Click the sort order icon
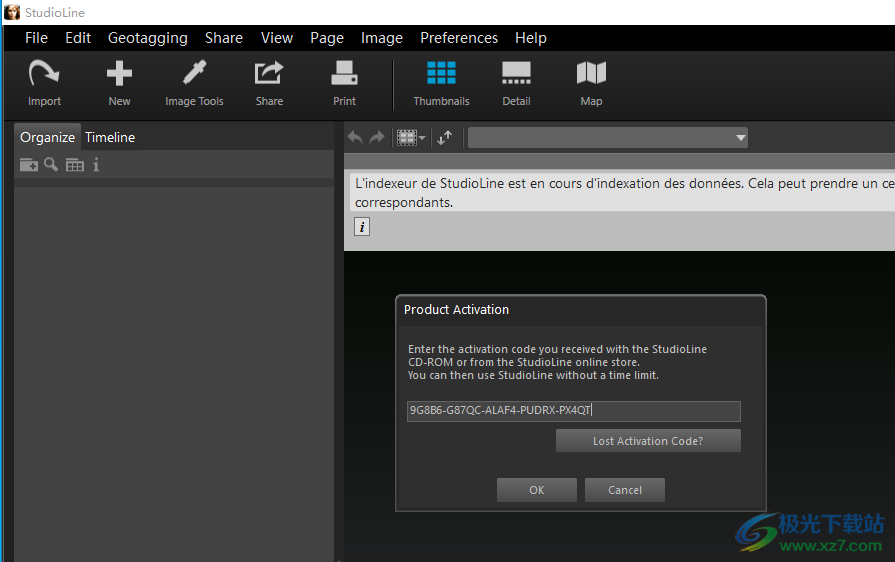This screenshot has width=895, height=562. [445, 138]
